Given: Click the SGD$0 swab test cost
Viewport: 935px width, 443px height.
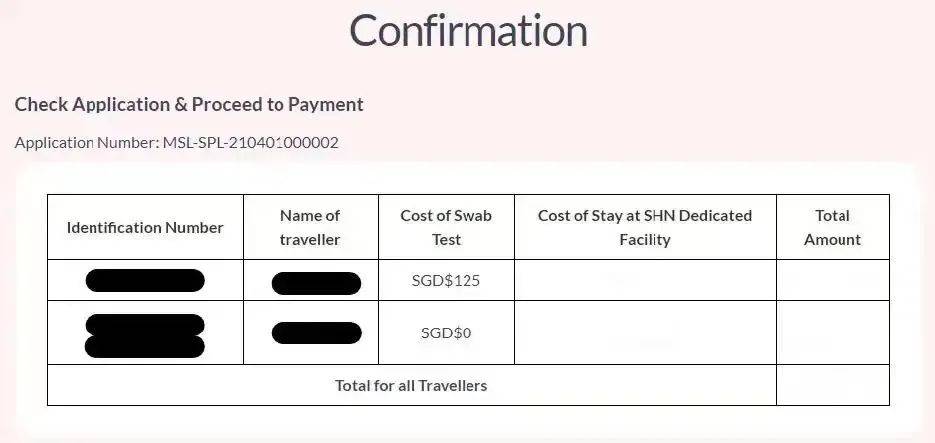Looking at the screenshot, I should [446, 333].
